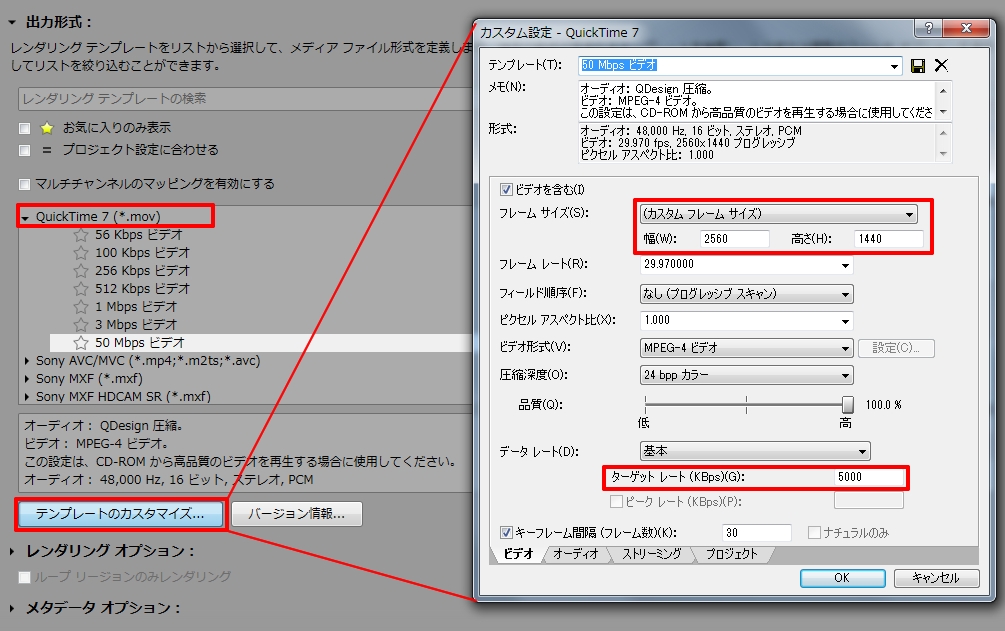Toggle ピーク レート (KBps) checkbox
1005x631 pixels.
coord(617,501)
